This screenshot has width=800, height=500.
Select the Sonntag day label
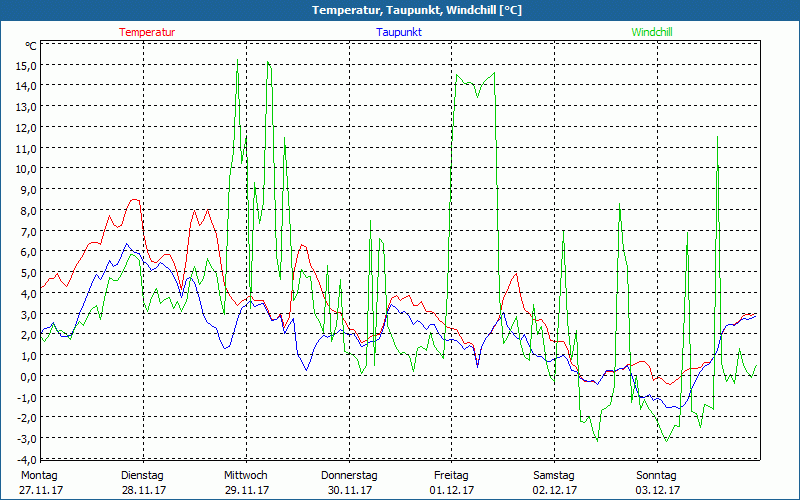pyautogui.click(x=656, y=475)
